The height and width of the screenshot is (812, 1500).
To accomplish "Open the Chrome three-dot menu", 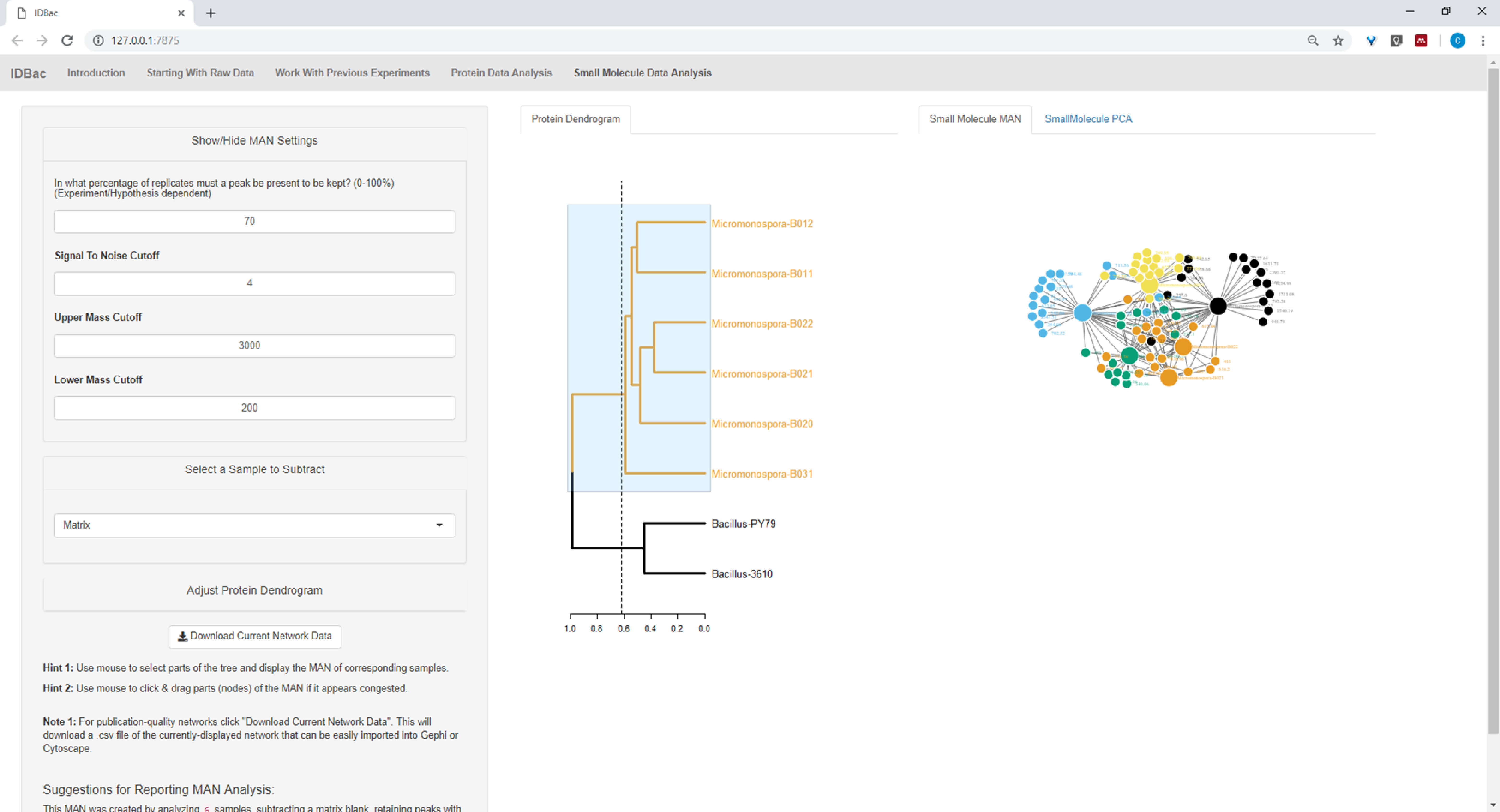I will (x=1482, y=40).
